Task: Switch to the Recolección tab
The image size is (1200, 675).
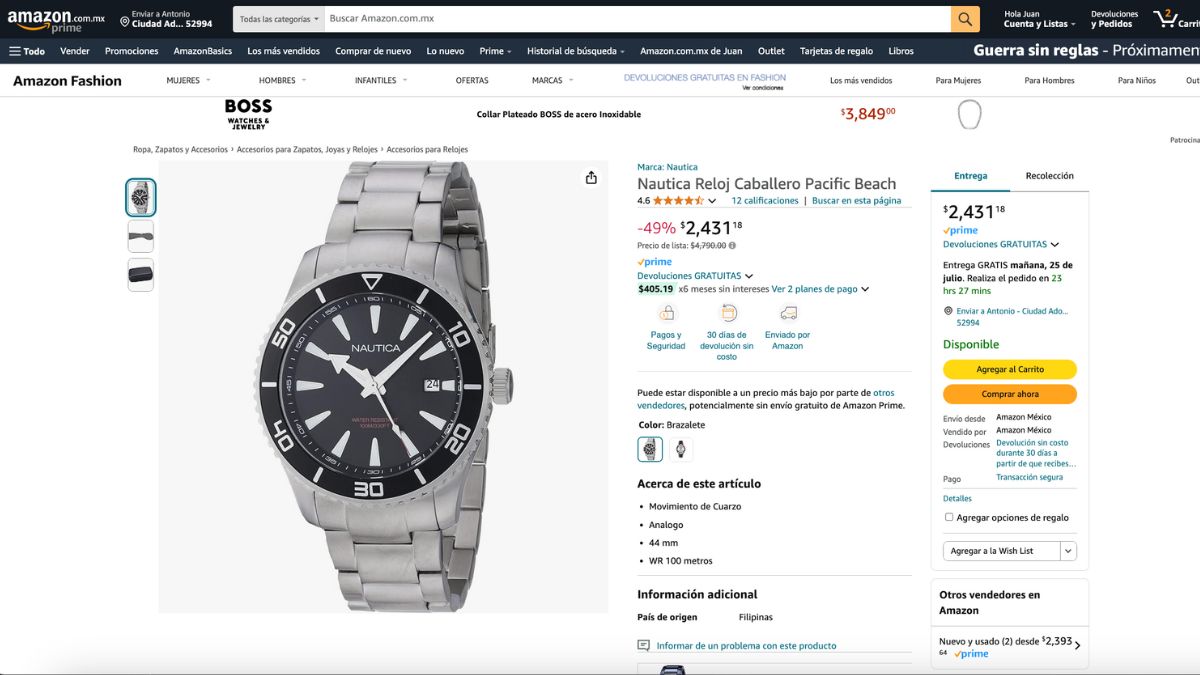Action: 1049,176
